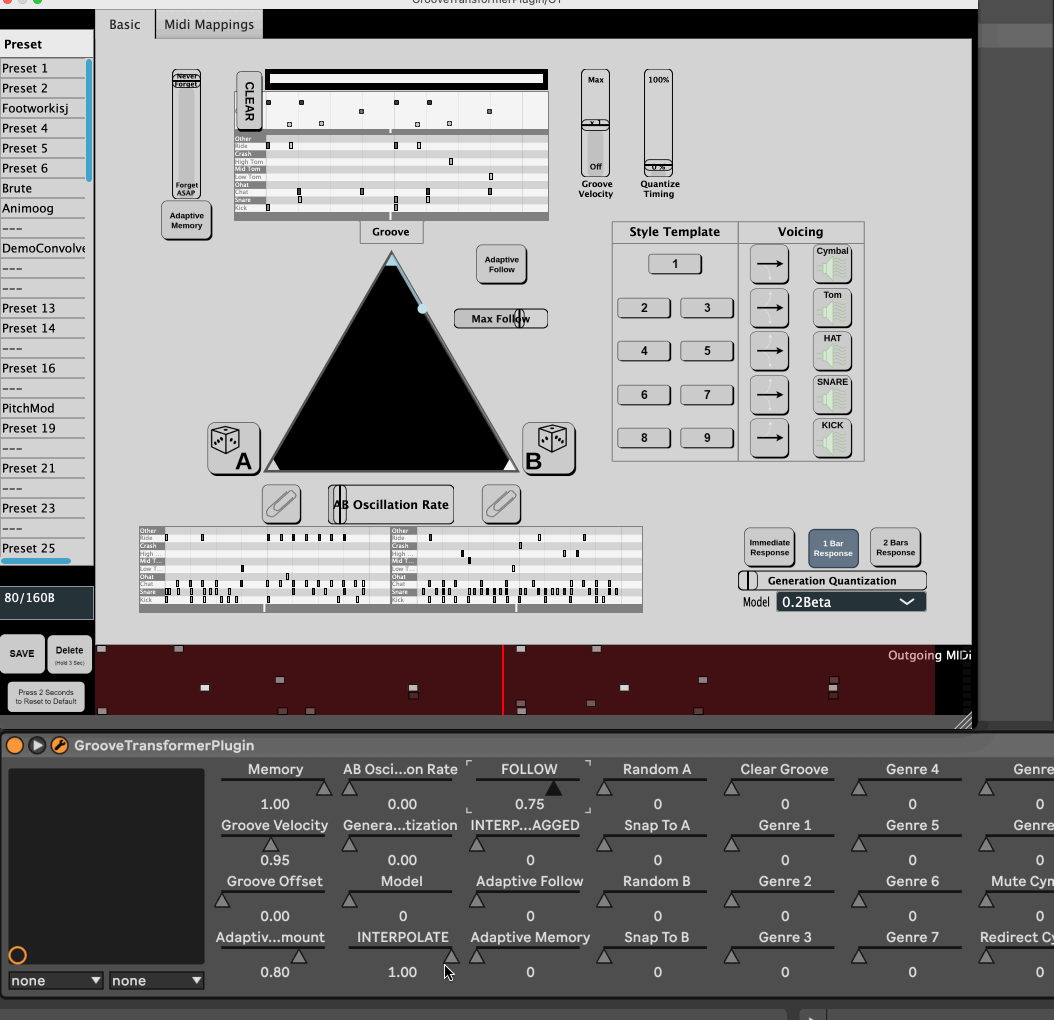Switch to the Midi Mappings tab

(x=209, y=24)
